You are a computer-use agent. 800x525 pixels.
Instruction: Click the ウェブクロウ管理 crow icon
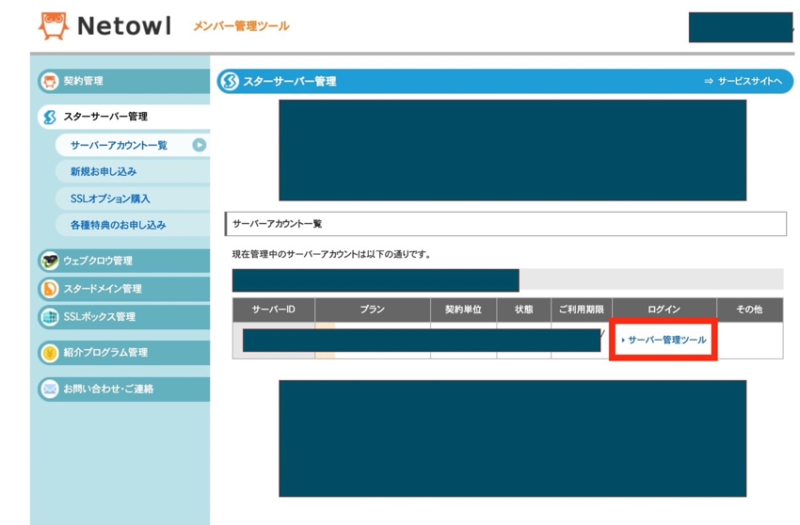(x=49, y=261)
